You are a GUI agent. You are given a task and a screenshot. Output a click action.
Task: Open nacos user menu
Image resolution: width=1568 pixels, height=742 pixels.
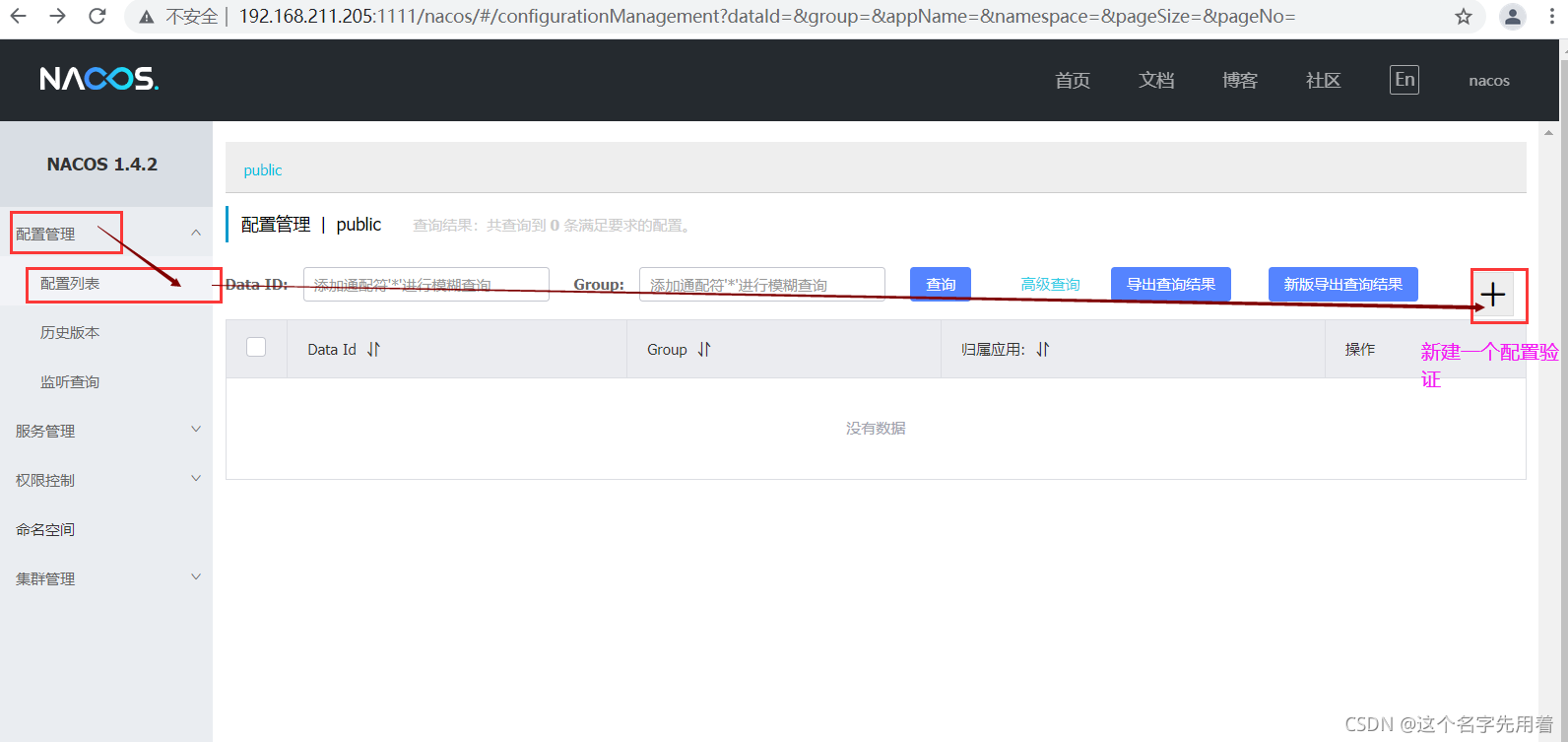coord(1489,81)
